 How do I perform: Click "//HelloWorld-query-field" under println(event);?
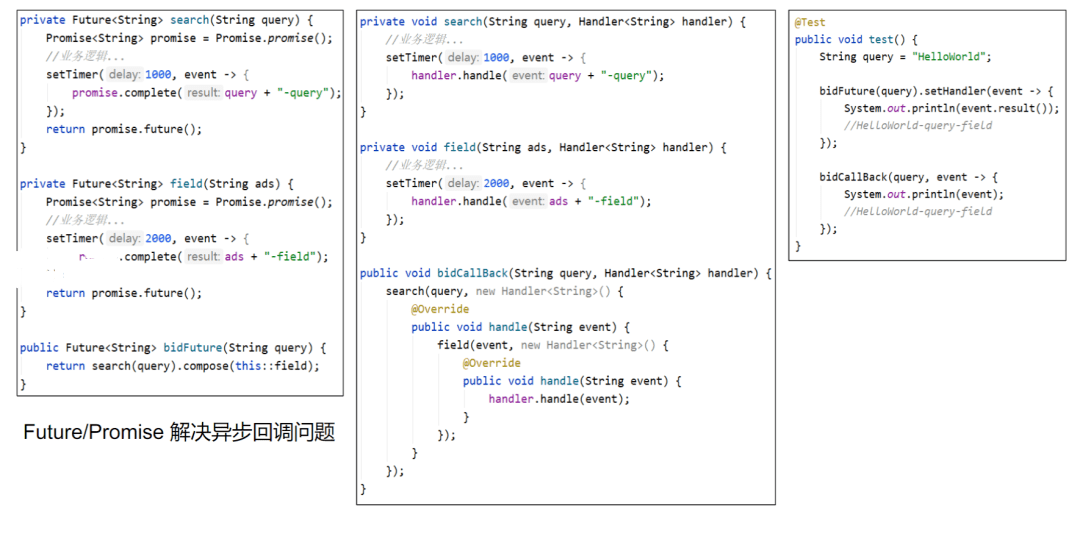(918, 212)
